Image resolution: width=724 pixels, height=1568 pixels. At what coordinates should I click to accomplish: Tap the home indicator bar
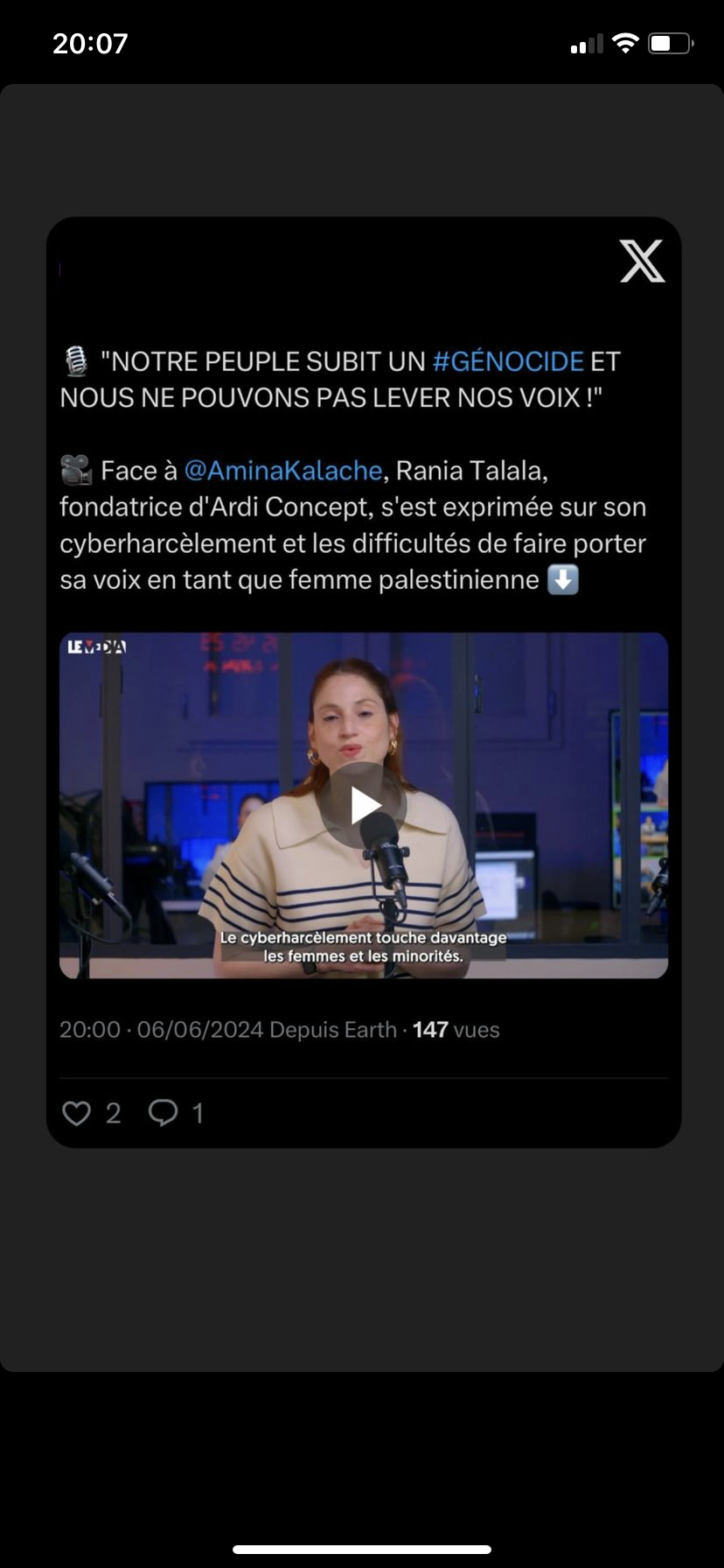coord(362,1550)
